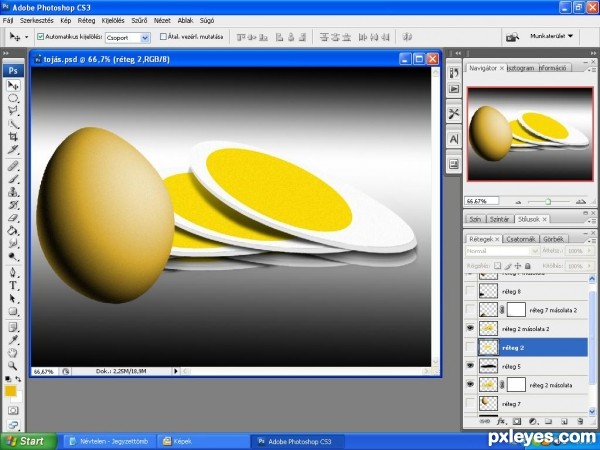Open the Go to Bridge icon
This screenshot has width=600, height=450.
512,37
